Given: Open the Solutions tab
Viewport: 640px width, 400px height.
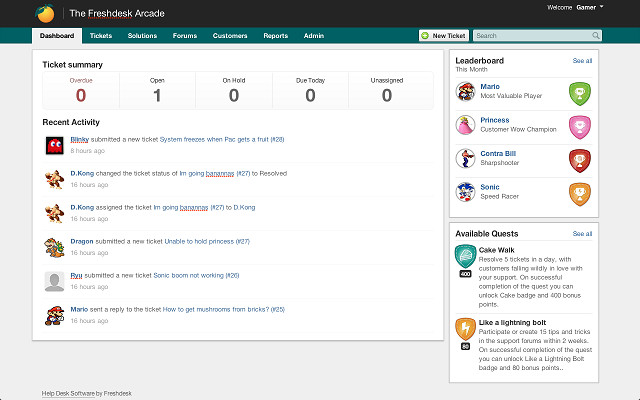Looking at the screenshot, I should pyautogui.click(x=142, y=36).
